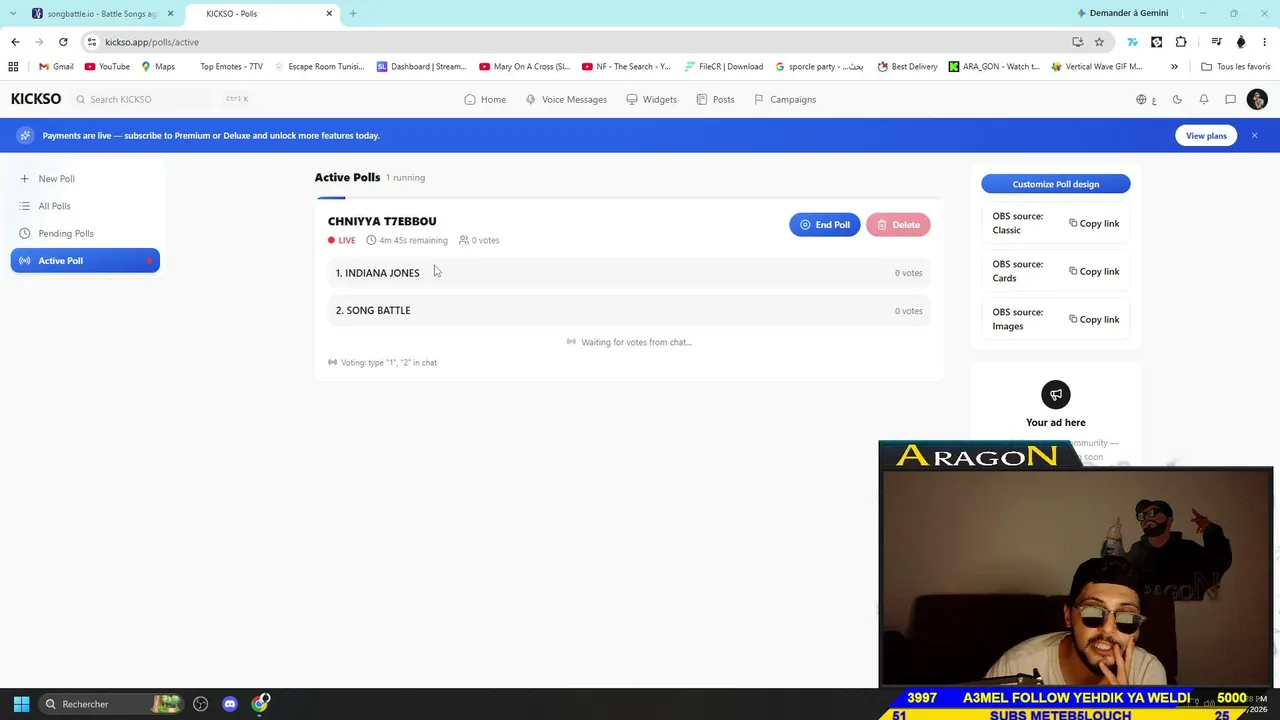The width and height of the screenshot is (1280, 720).
Task: Click the install app icon in address bar
Action: click(1077, 42)
